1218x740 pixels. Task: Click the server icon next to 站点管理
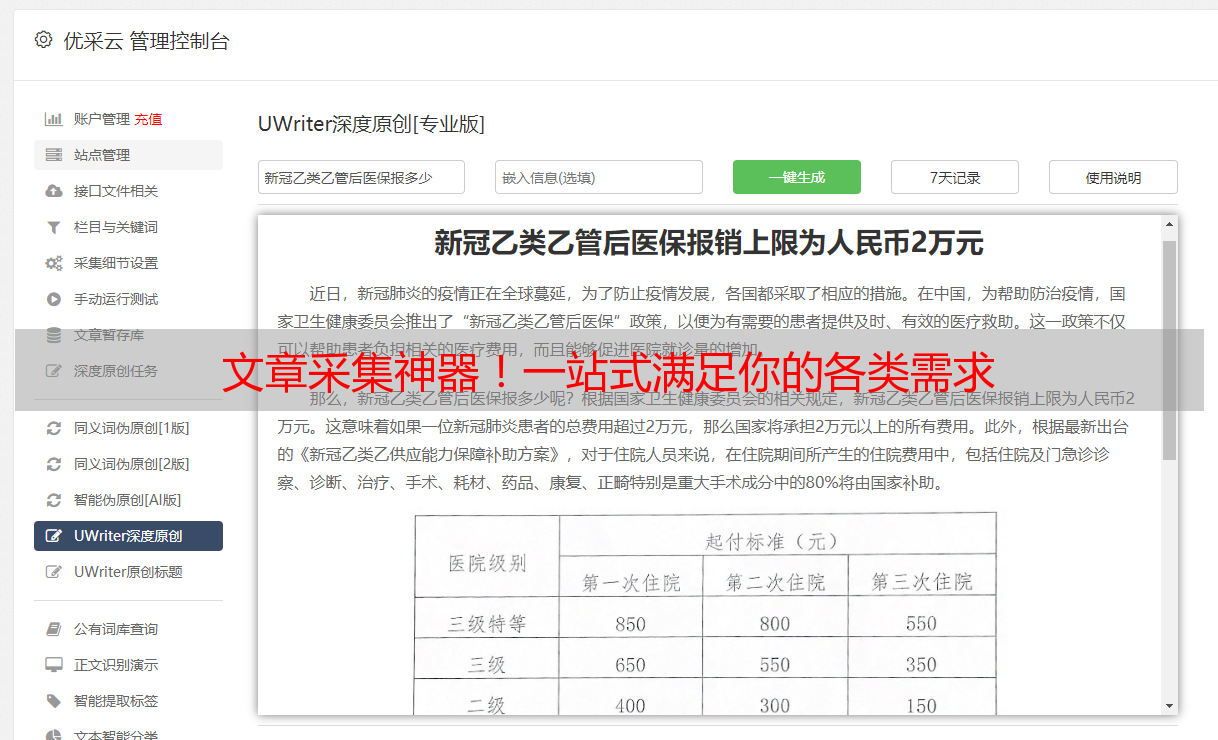(54, 155)
